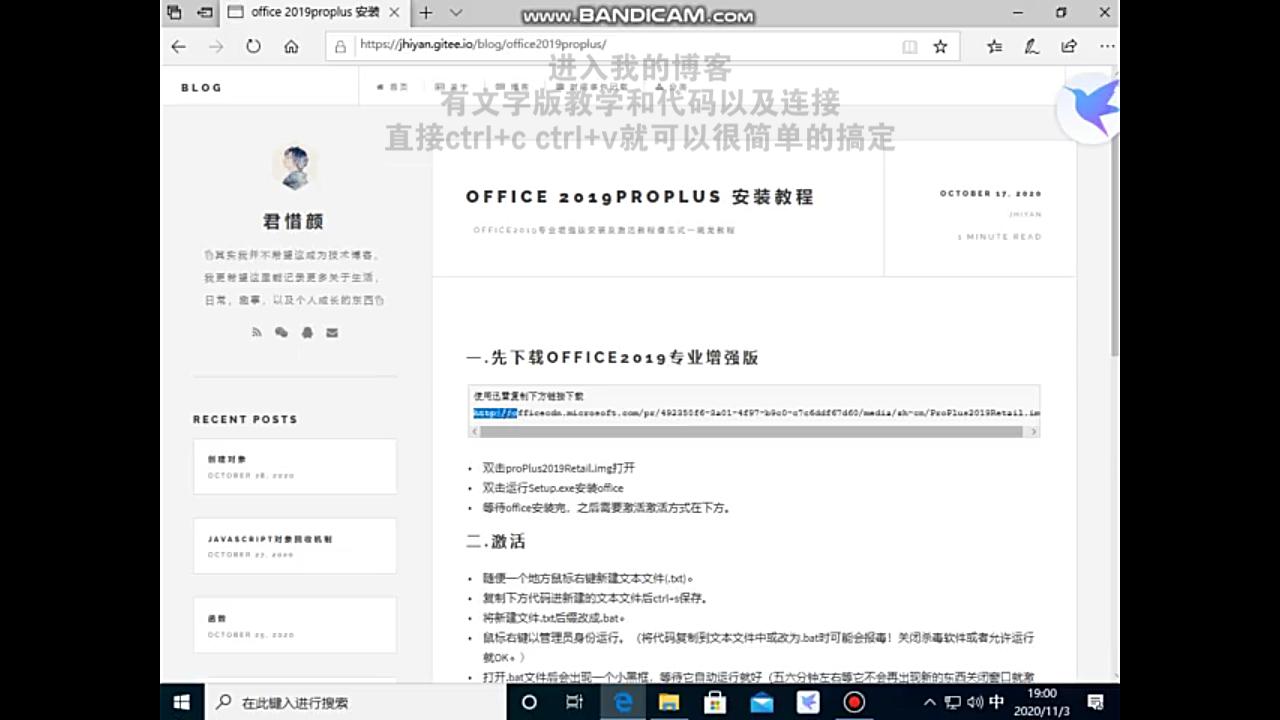Activate Edge reading view icon in address bar
The width and height of the screenshot is (1280, 720).
pyautogui.click(x=909, y=46)
